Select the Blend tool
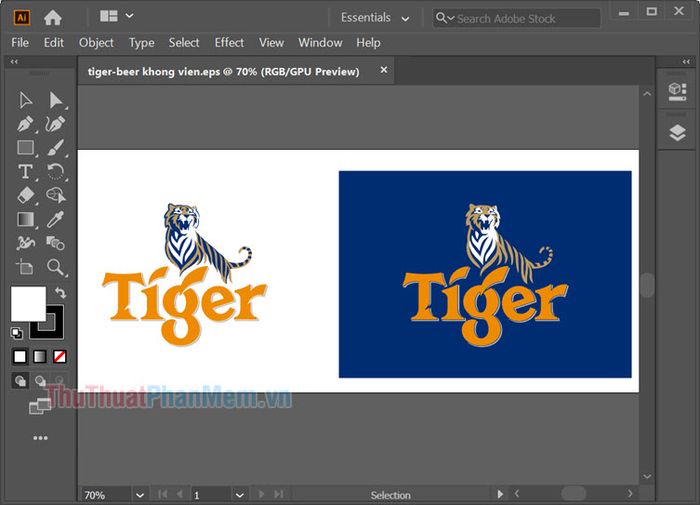Image resolution: width=700 pixels, height=505 pixels. coord(55,243)
